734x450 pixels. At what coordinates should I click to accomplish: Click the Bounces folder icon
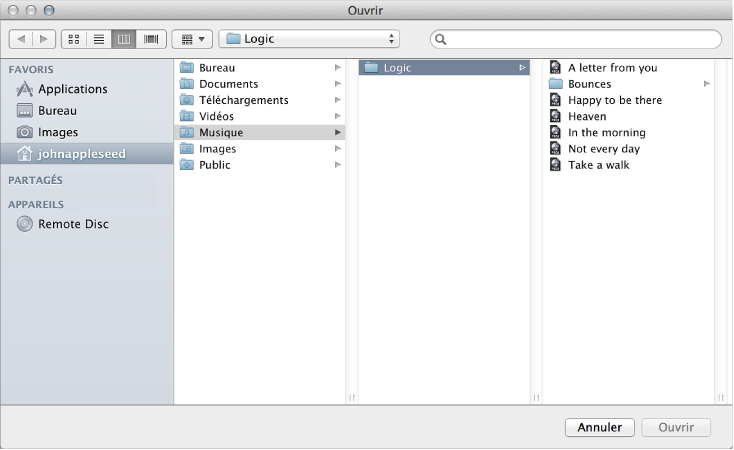556,84
